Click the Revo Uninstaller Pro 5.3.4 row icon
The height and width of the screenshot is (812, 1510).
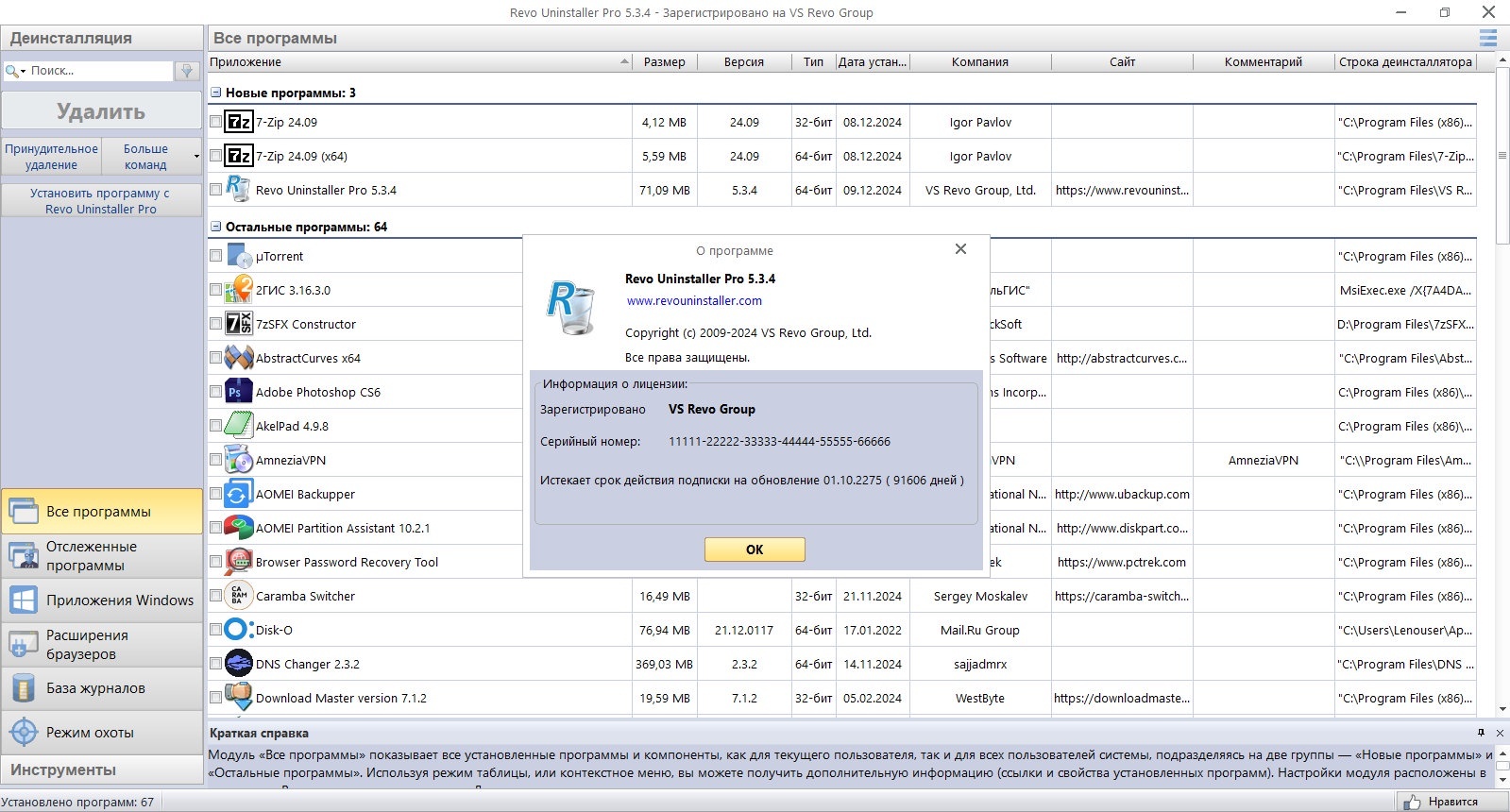point(239,189)
